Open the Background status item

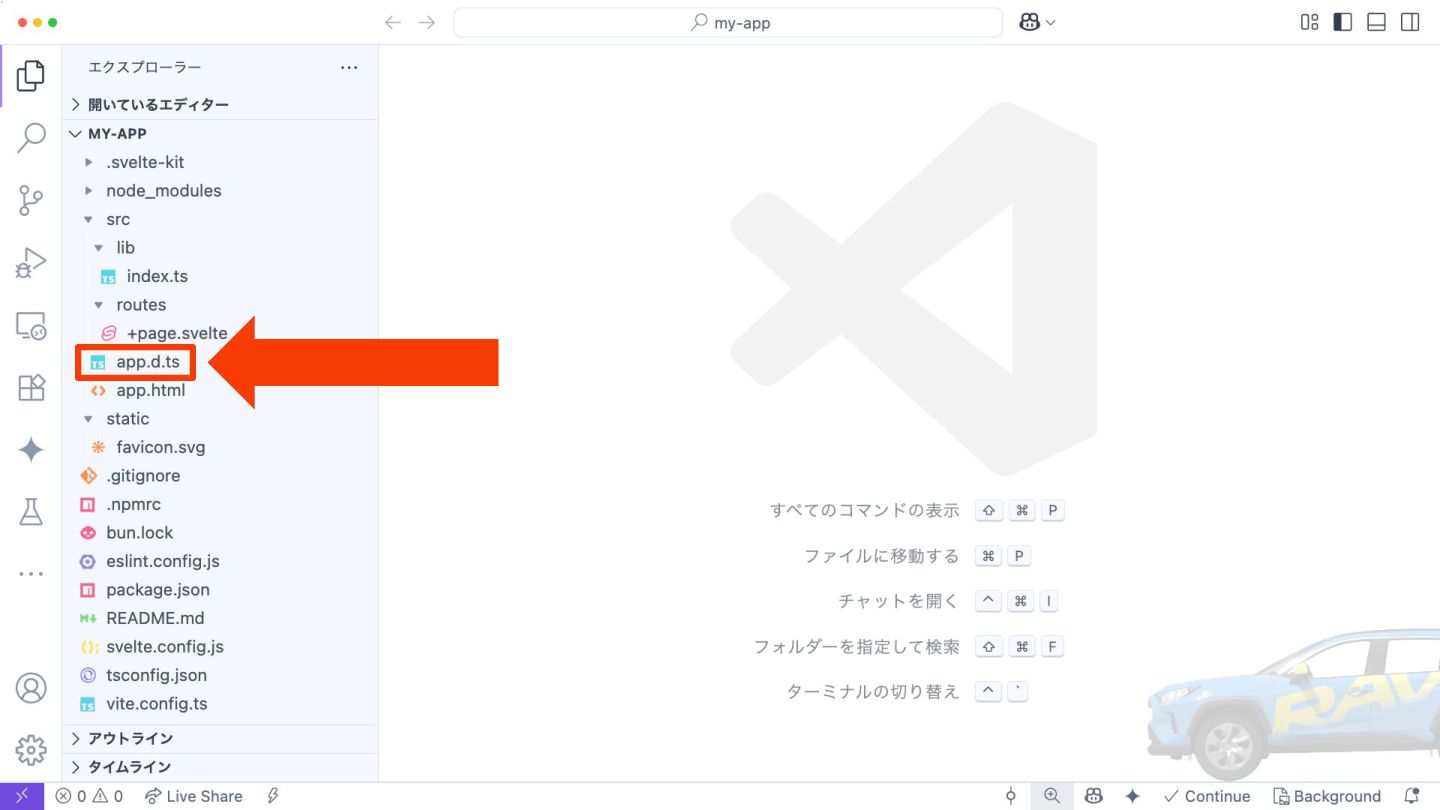point(1327,796)
